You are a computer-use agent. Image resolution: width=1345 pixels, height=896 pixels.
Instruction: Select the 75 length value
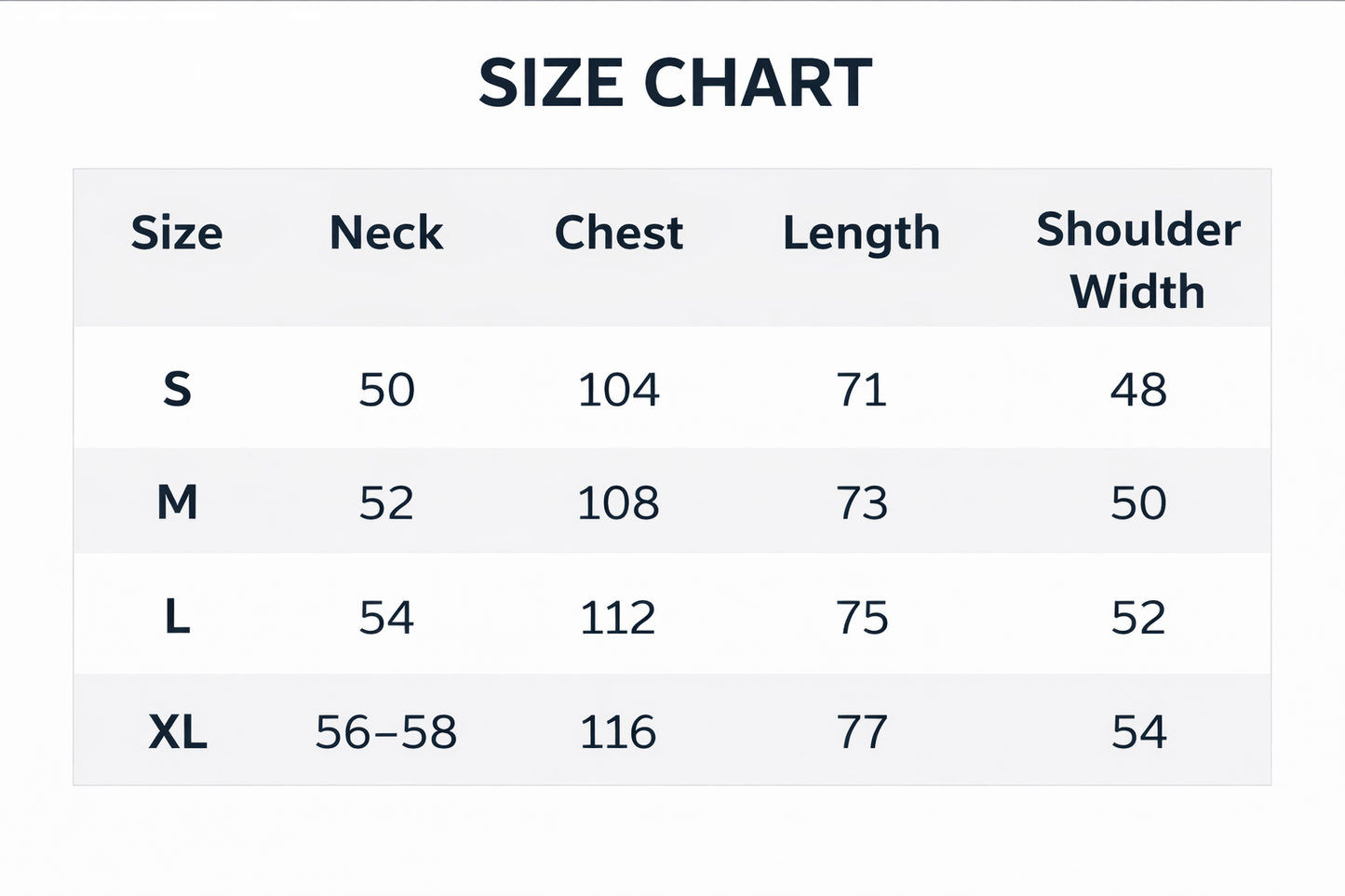click(862, 618)
